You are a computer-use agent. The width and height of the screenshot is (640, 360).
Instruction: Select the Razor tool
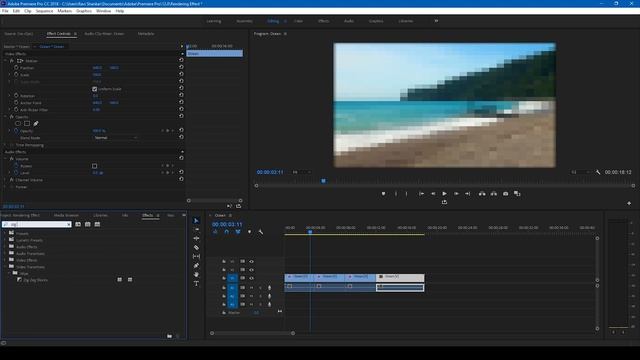click(196, 247)
